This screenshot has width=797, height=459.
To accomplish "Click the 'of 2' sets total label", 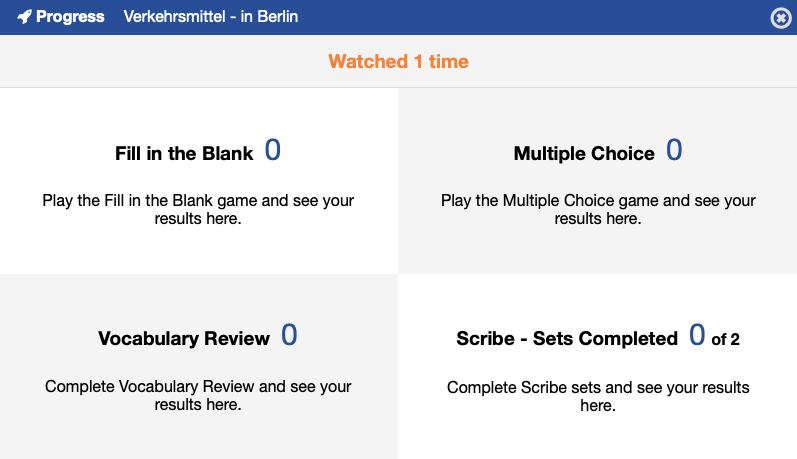I will coord(725,340).
